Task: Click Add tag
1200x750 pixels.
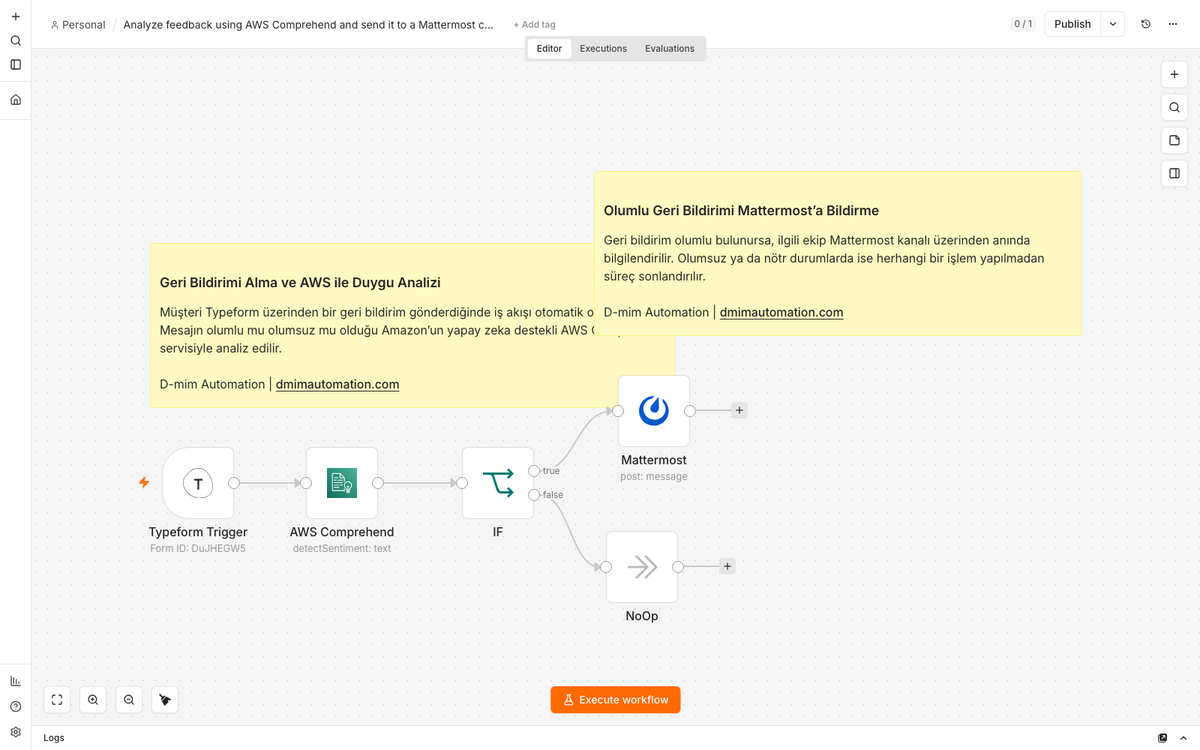Action: (x=534, y=25)
